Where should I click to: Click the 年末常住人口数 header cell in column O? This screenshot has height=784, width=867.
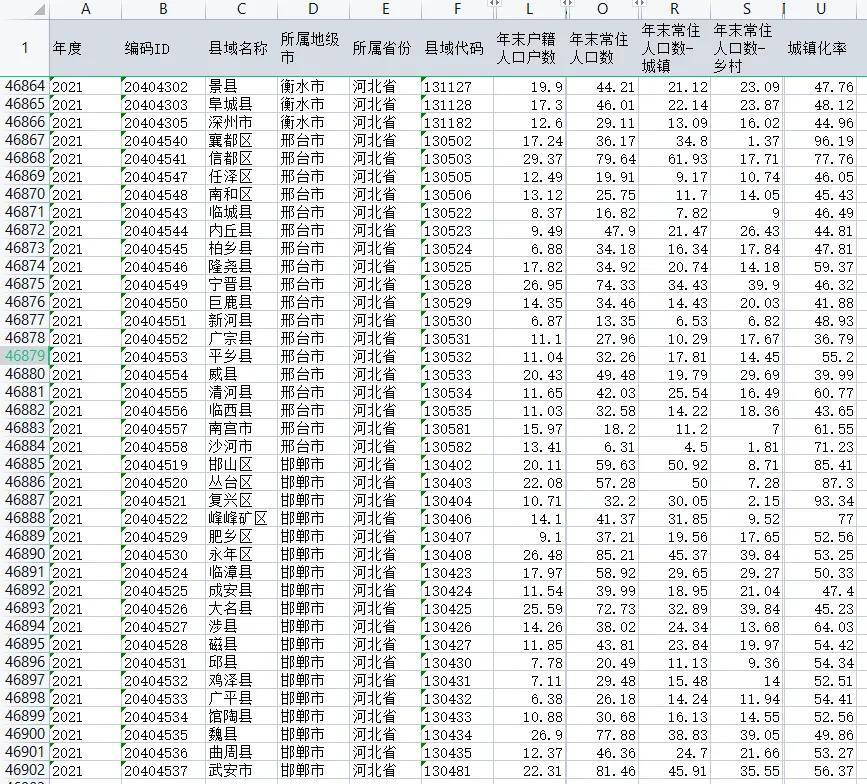tap(603, 48)
